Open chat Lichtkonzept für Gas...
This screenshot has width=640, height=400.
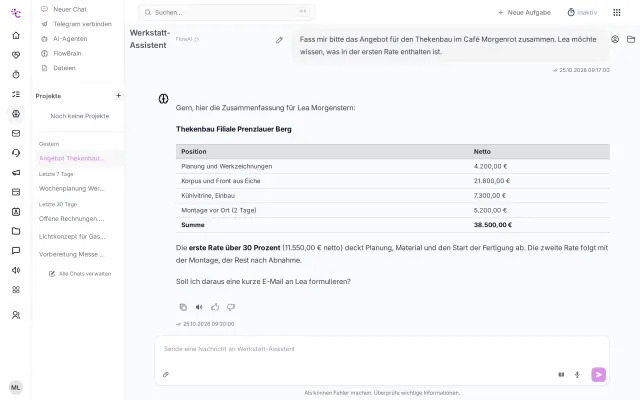(x=72, y=236)
